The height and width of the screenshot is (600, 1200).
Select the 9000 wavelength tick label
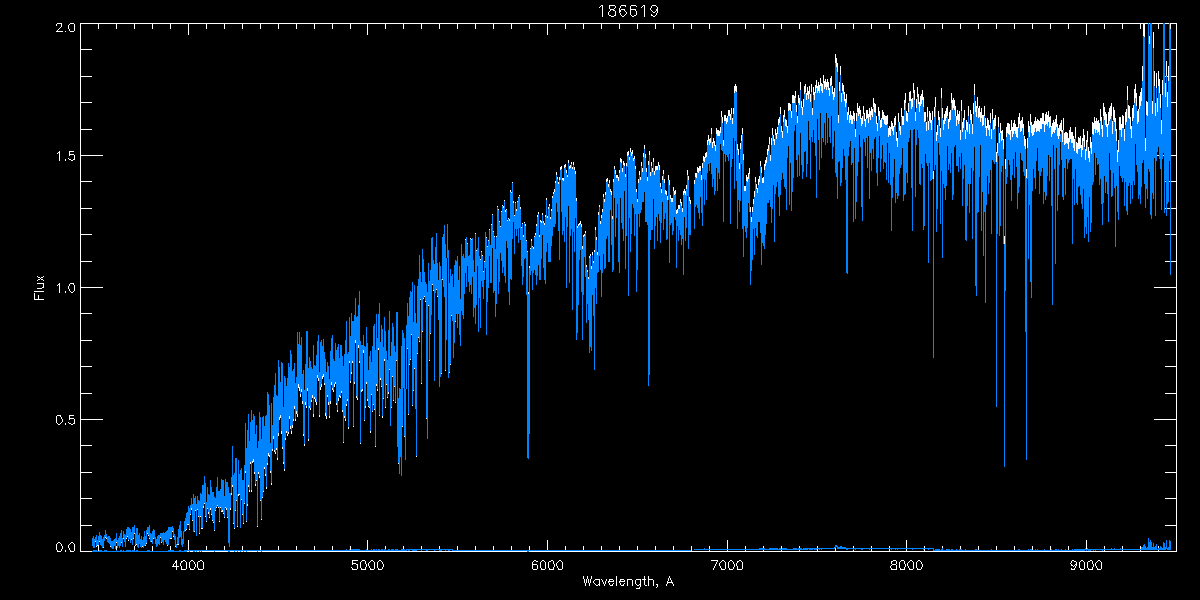point(1086,566)
